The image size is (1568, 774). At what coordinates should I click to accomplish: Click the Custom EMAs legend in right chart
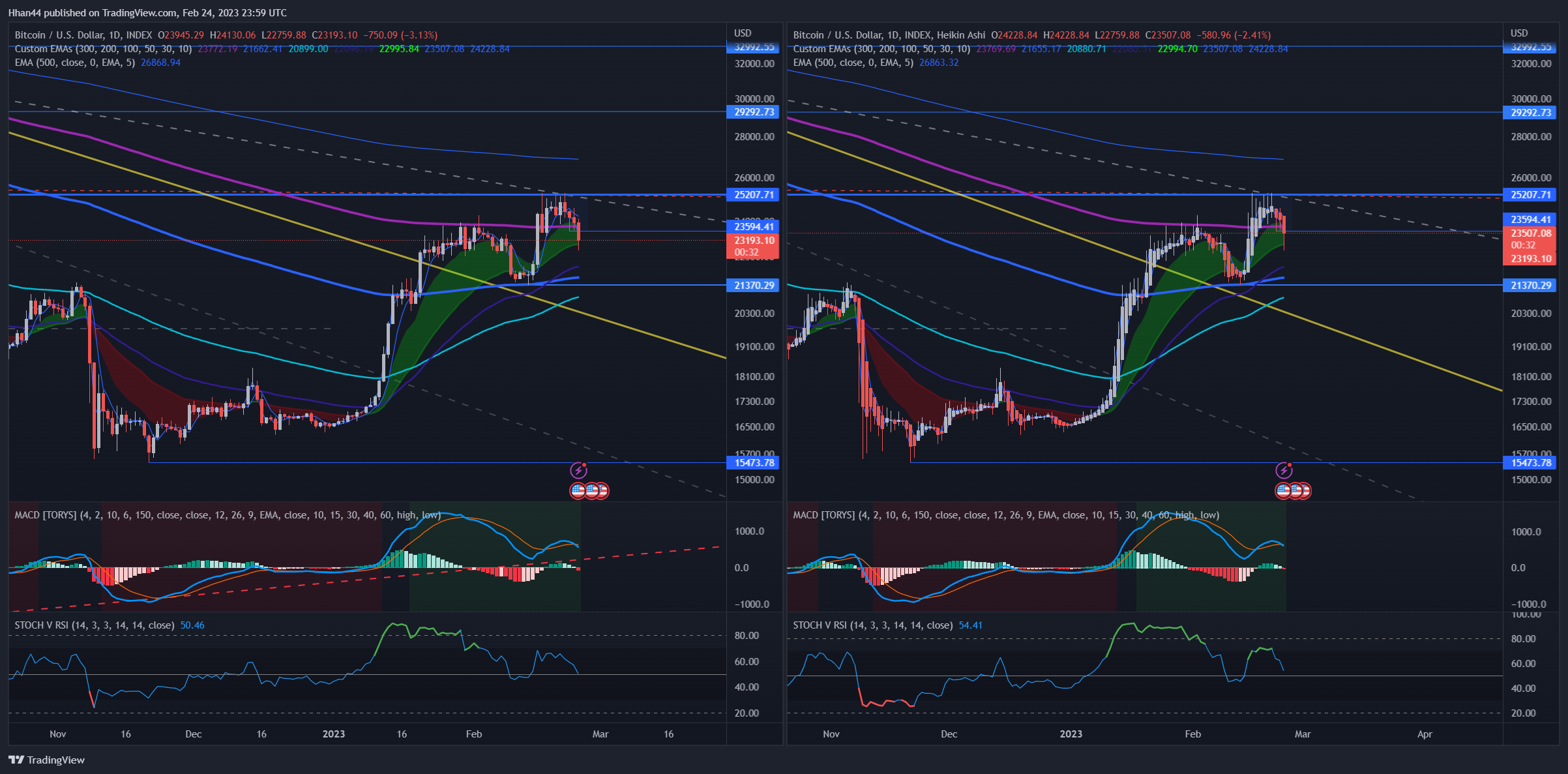pyautogui.click(x=881, y=49)
